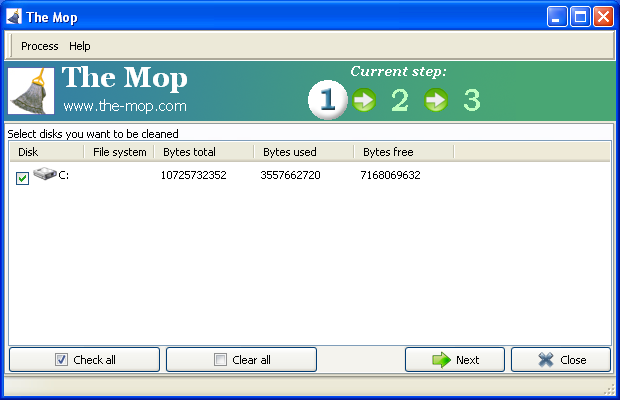The height and width of the screenshot is (400, 620).
Task: Click the Clear all button
Action: coord(241,360)
